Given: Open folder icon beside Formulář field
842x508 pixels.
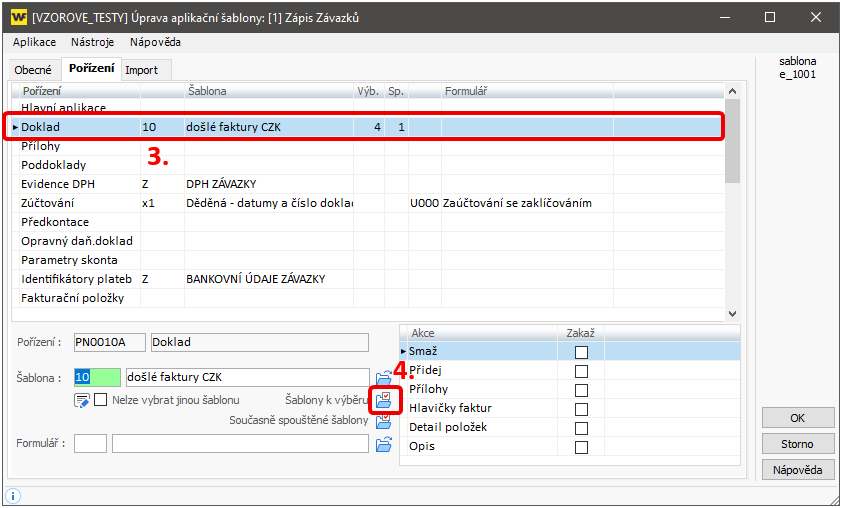Looking at the screenshot, I should [383, 444].
